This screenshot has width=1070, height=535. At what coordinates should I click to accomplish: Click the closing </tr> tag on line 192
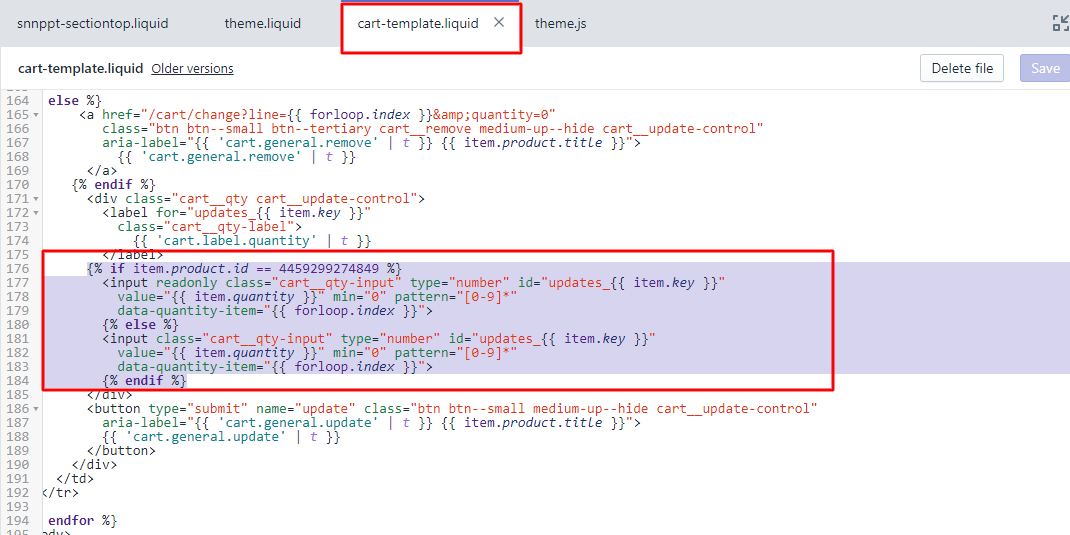click(x=60, y=493)
